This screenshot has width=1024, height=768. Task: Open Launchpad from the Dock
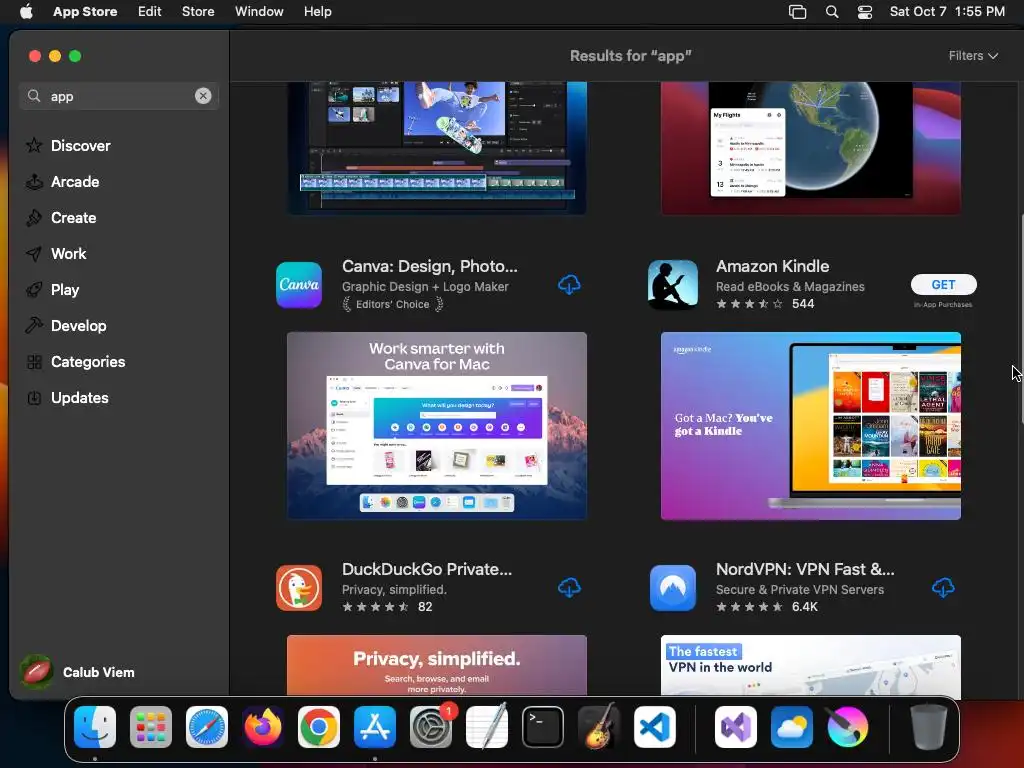pos(151,727)
